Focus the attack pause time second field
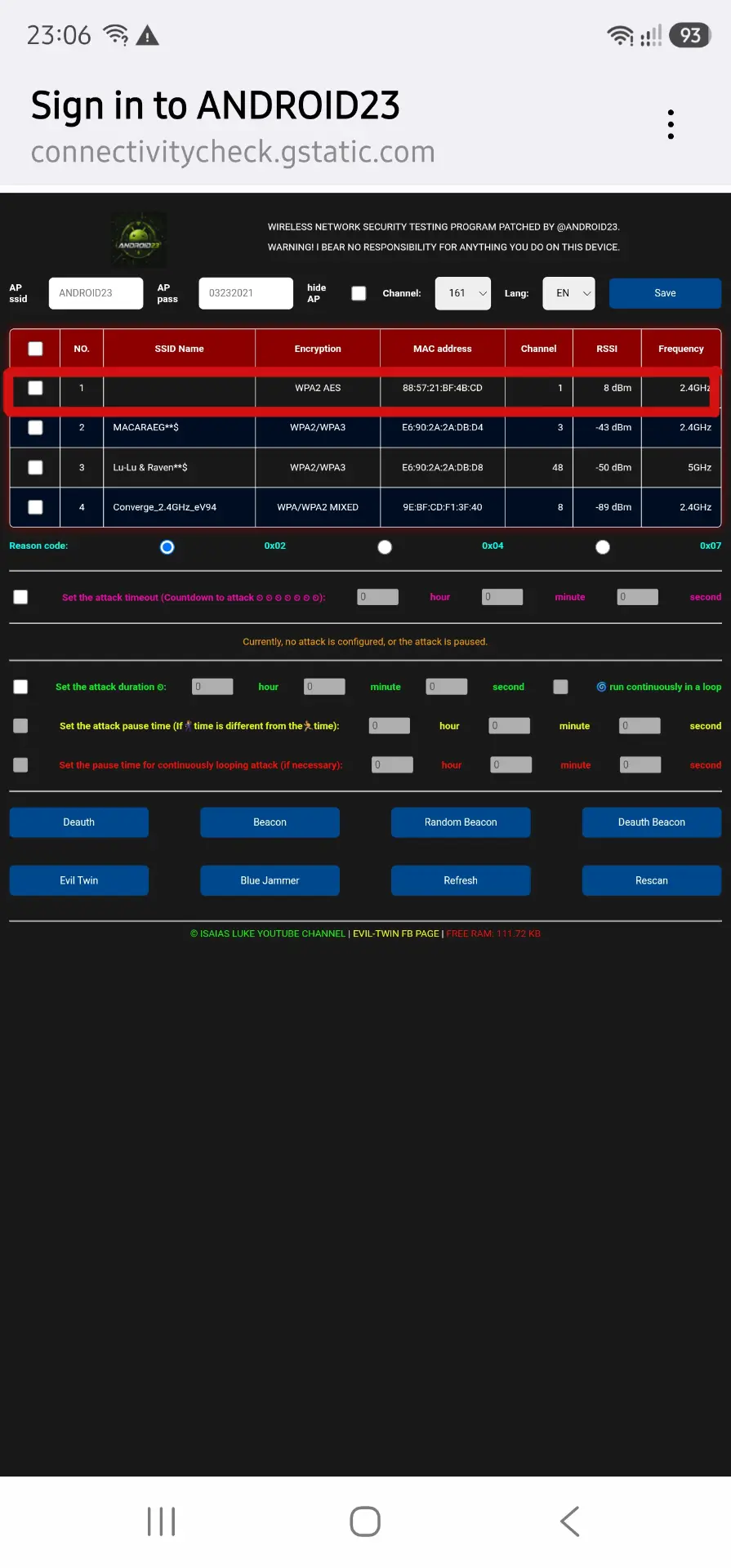 point(640,726)
